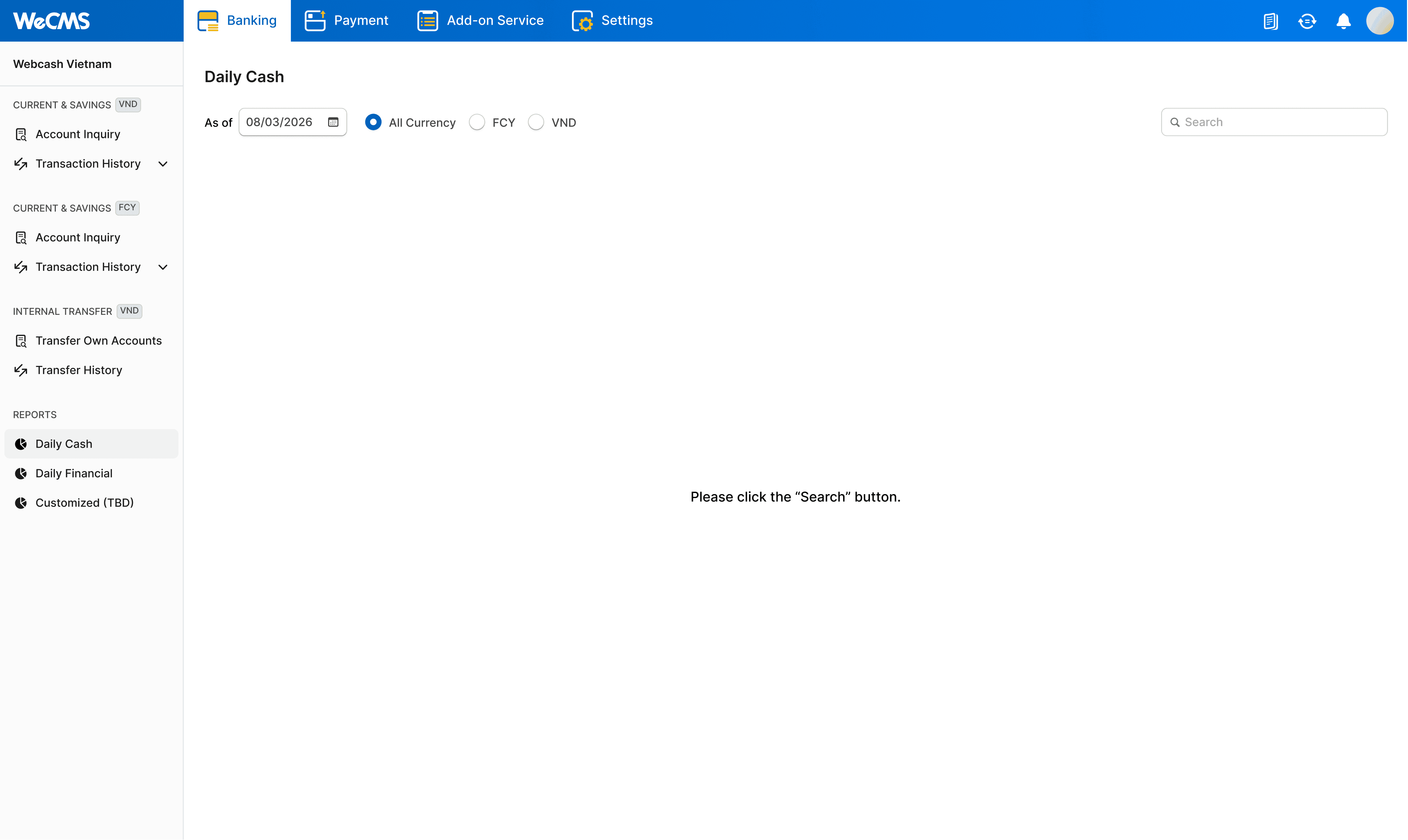Select the VND radio button
The width and height of the screenshot is (1408, 840).
pos(536,122)
